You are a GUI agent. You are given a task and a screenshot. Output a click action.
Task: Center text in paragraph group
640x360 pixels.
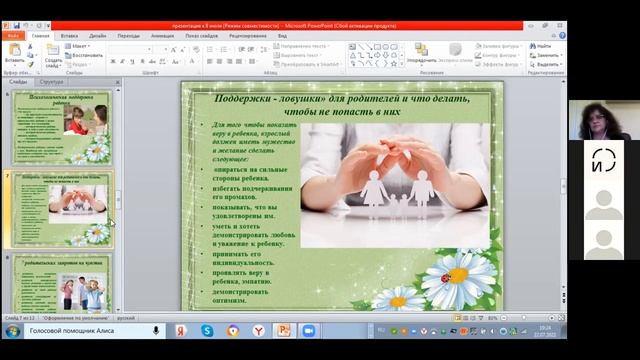[219, 61]
